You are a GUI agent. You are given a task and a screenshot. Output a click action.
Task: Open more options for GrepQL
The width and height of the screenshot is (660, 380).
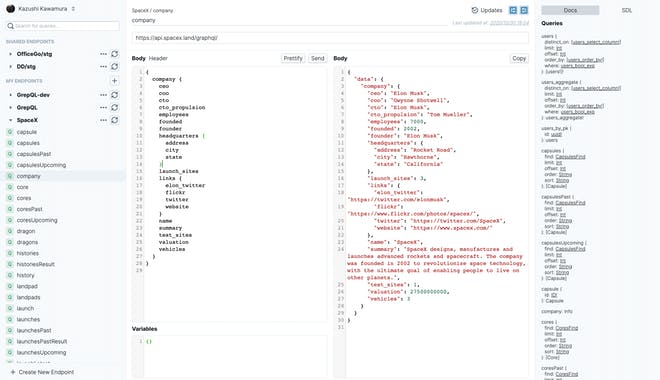[x=103, y=107]
